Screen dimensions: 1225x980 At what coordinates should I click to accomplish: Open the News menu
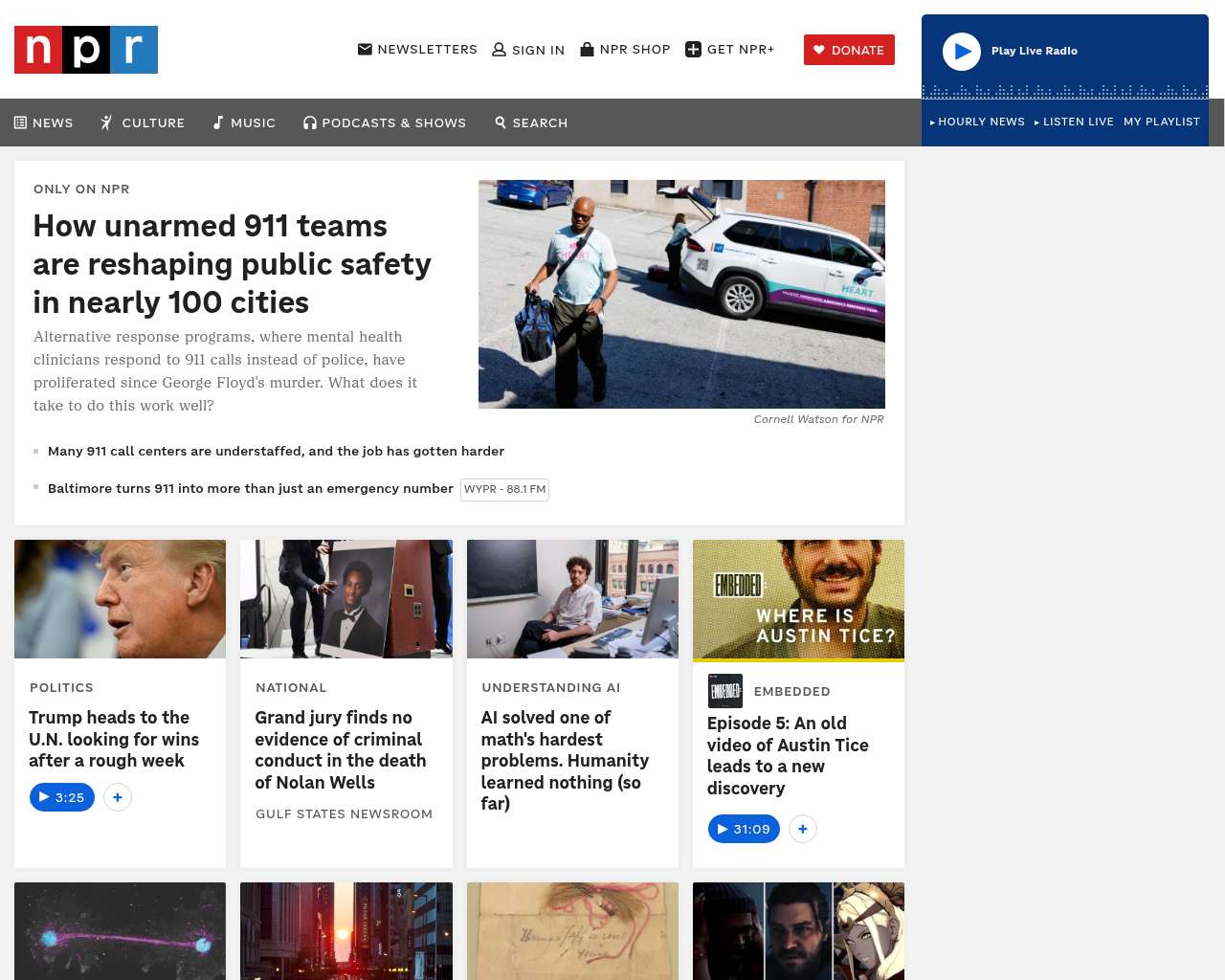click(44, 122)
